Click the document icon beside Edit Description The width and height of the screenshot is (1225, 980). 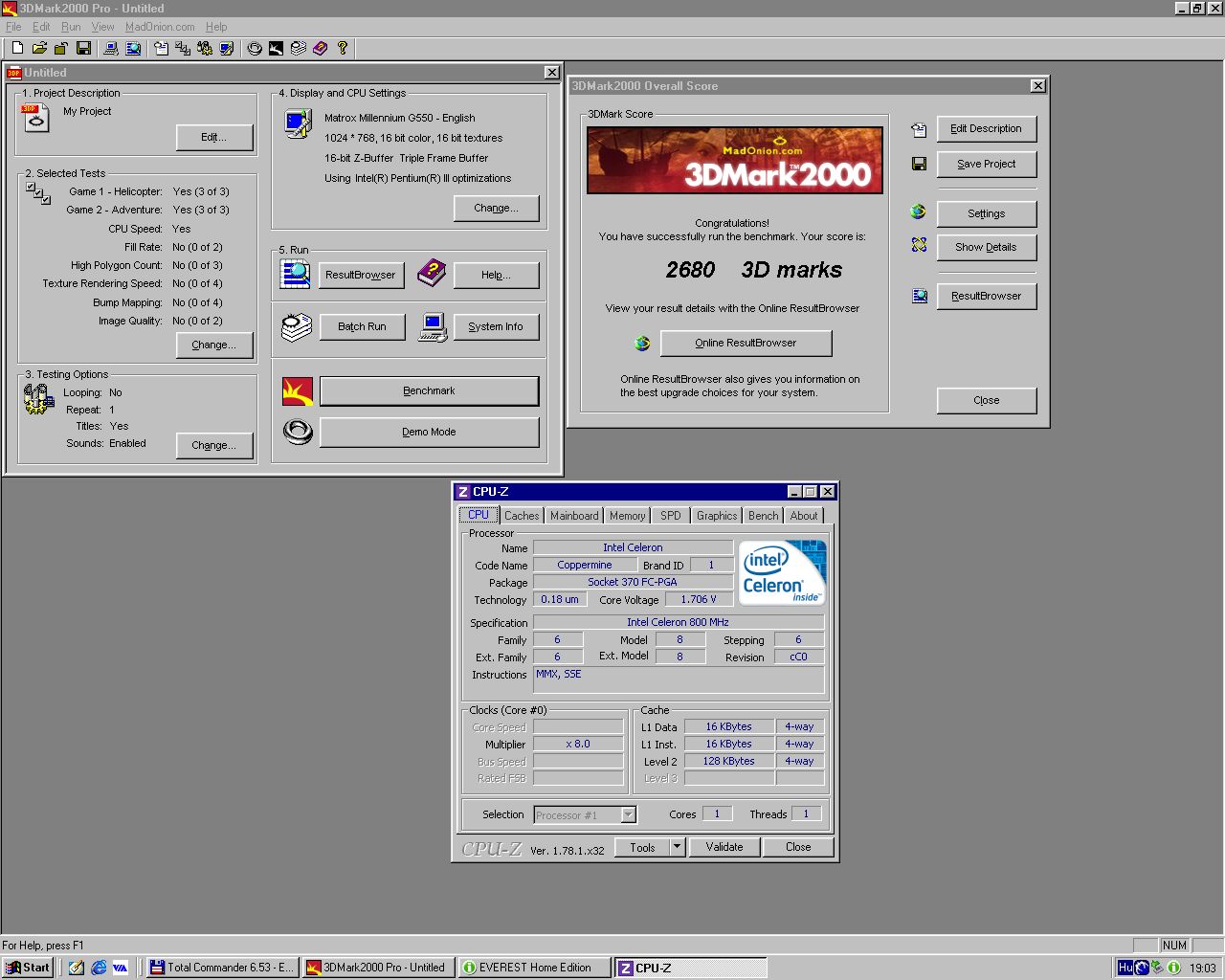[x=919, y=129]
